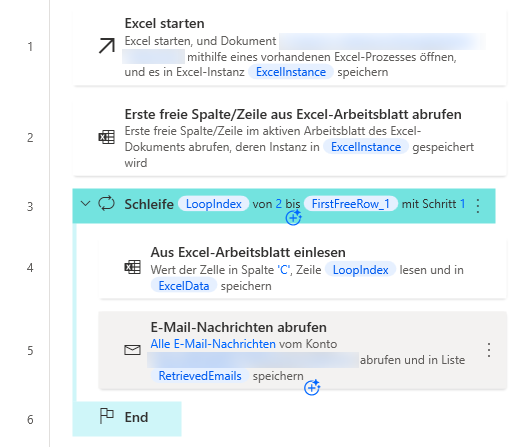521x447 pixels.
Task: Click line number 3
Action: (30, 207)
